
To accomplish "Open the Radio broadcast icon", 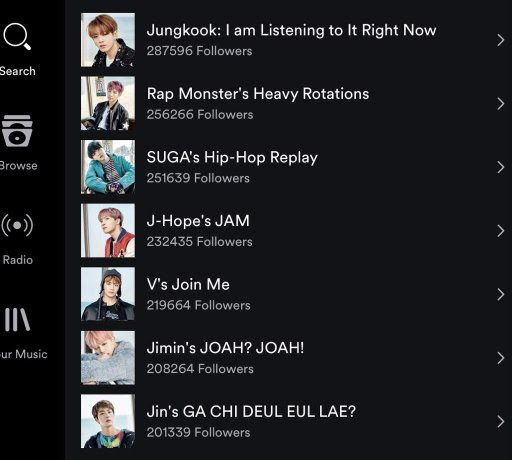I will (17, 225).
